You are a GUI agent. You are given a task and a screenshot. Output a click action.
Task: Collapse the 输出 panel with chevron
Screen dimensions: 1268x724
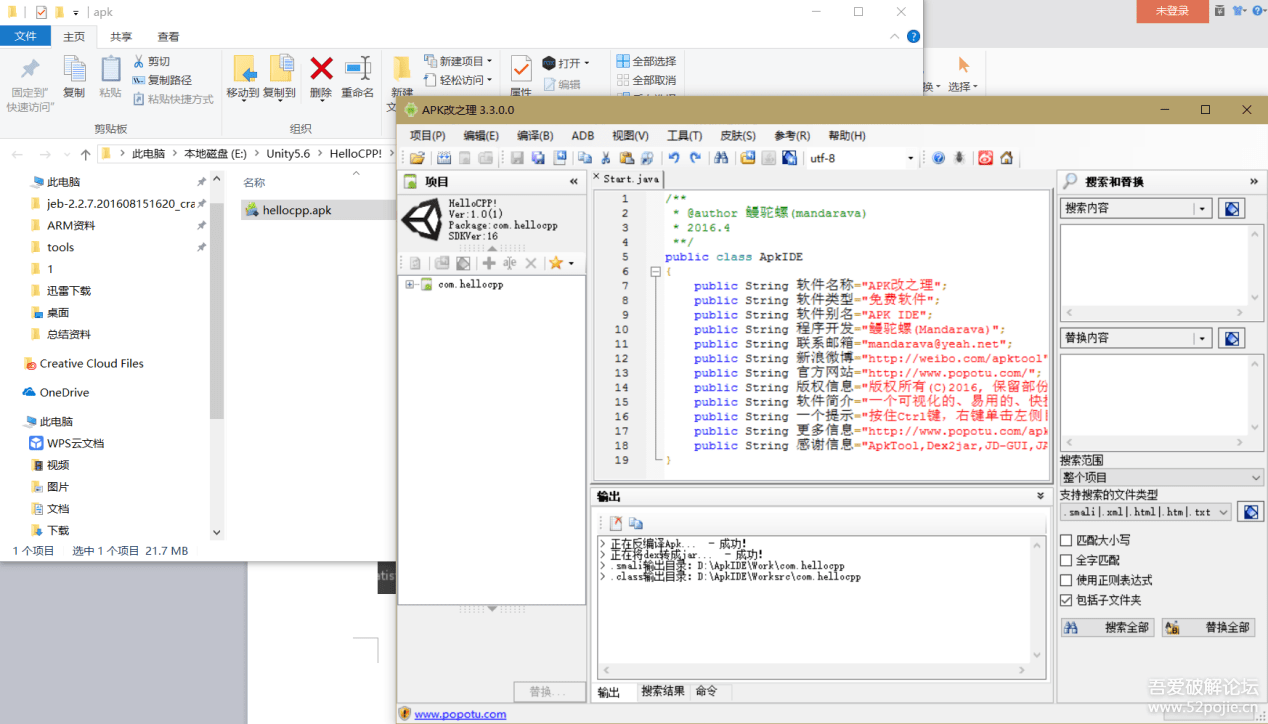click(x=1040, y=496)
